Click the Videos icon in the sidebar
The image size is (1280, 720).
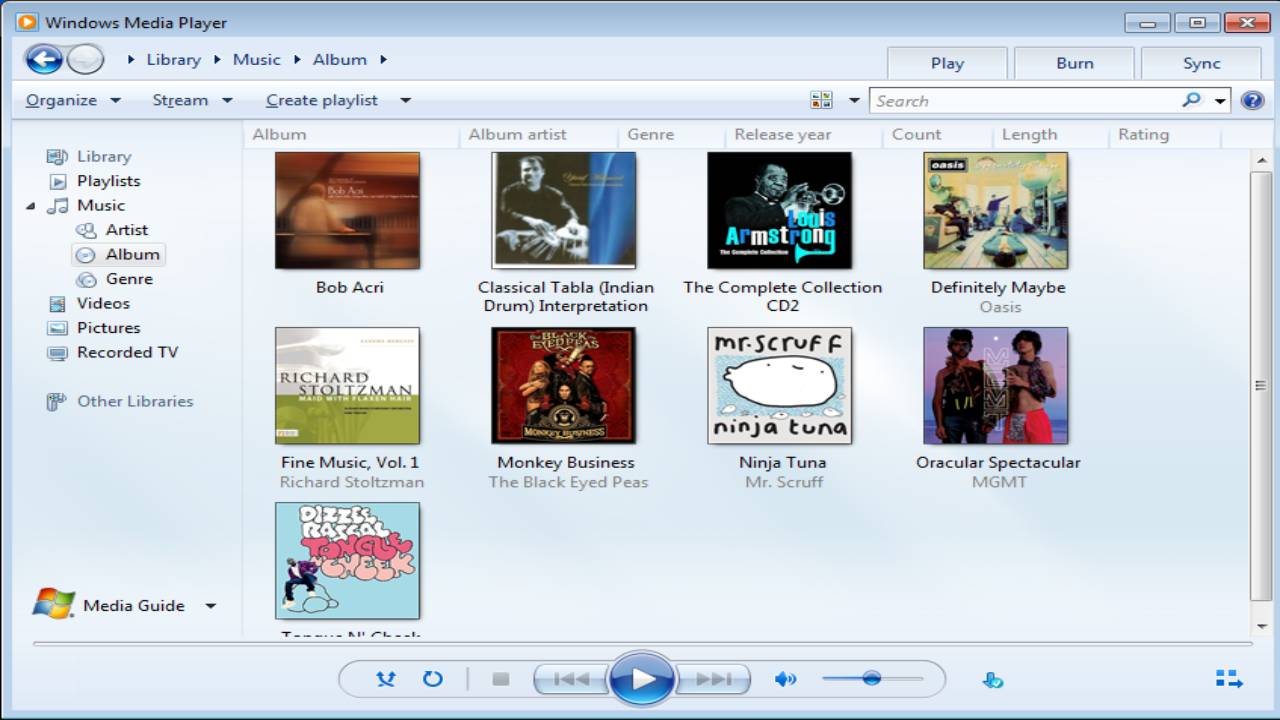pos(58,304)
